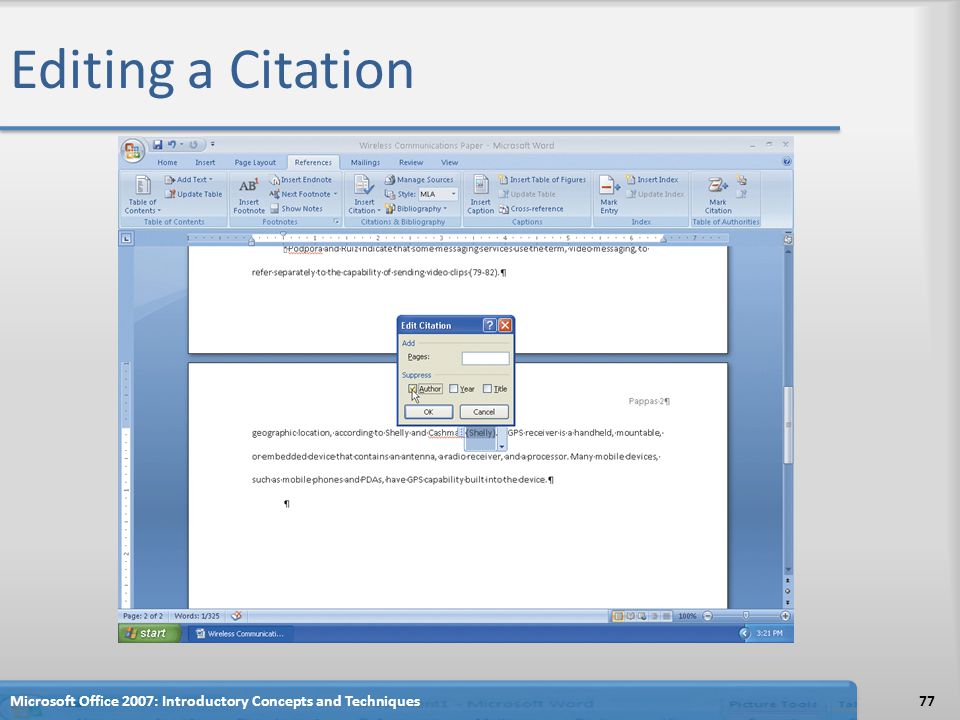Open the Office button menu
The image size is (960, 720).
coord(132,150)
